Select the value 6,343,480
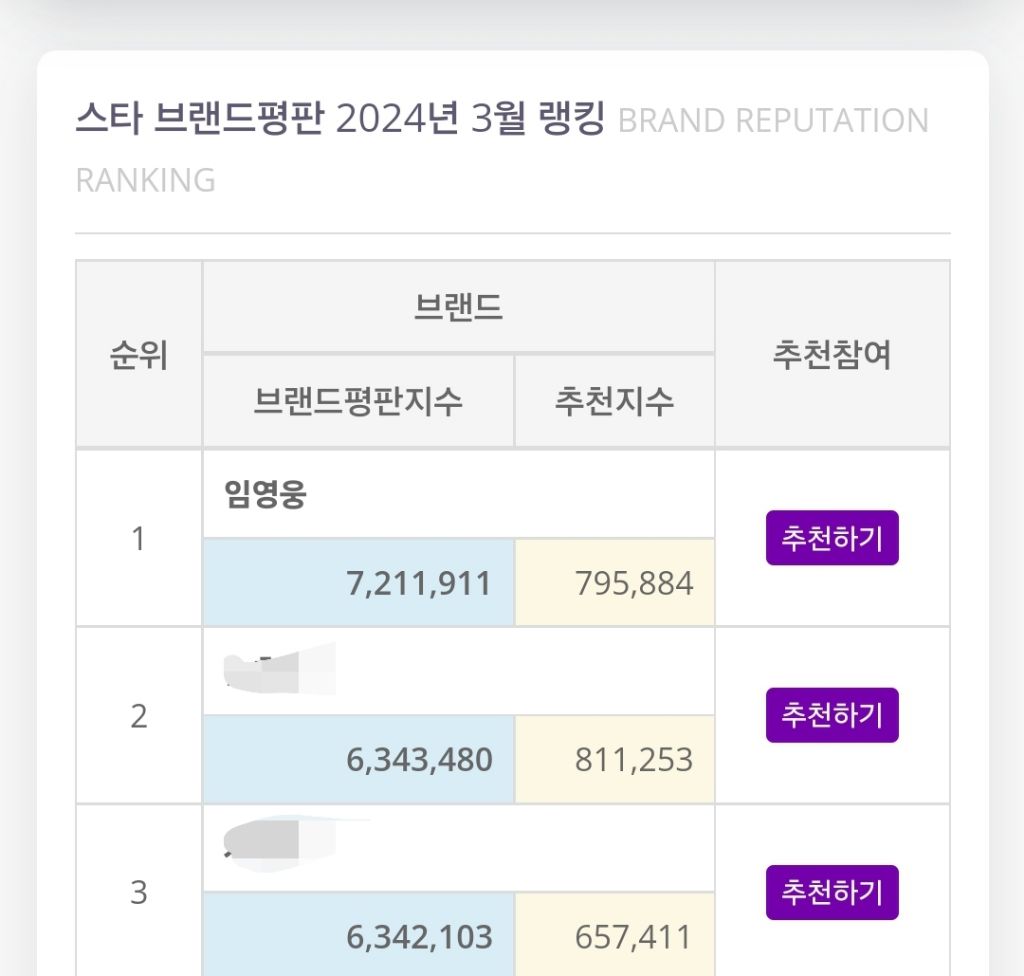 [419, 760]
